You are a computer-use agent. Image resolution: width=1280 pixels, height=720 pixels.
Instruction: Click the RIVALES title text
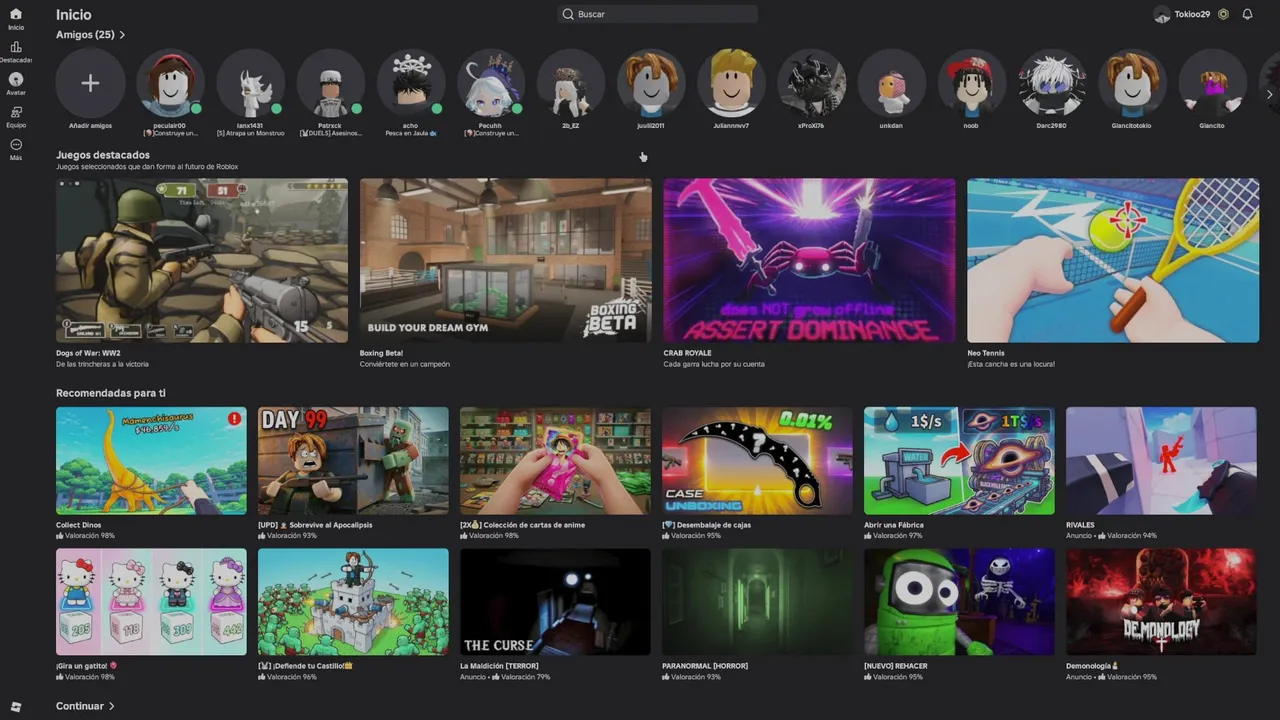click(x=1080, y=525)
